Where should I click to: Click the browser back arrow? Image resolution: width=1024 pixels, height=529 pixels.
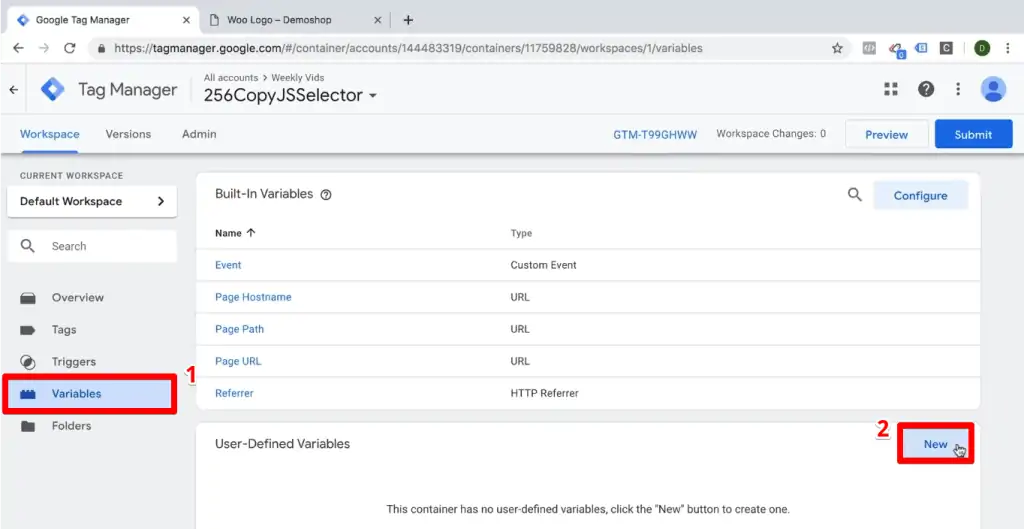coord(18,48)
